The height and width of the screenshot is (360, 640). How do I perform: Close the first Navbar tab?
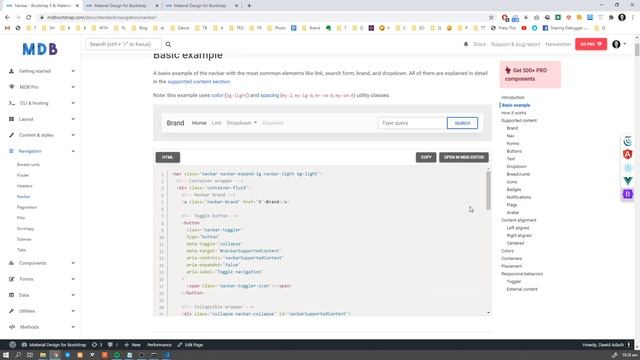pyautogui.click(x=77, y=6)
